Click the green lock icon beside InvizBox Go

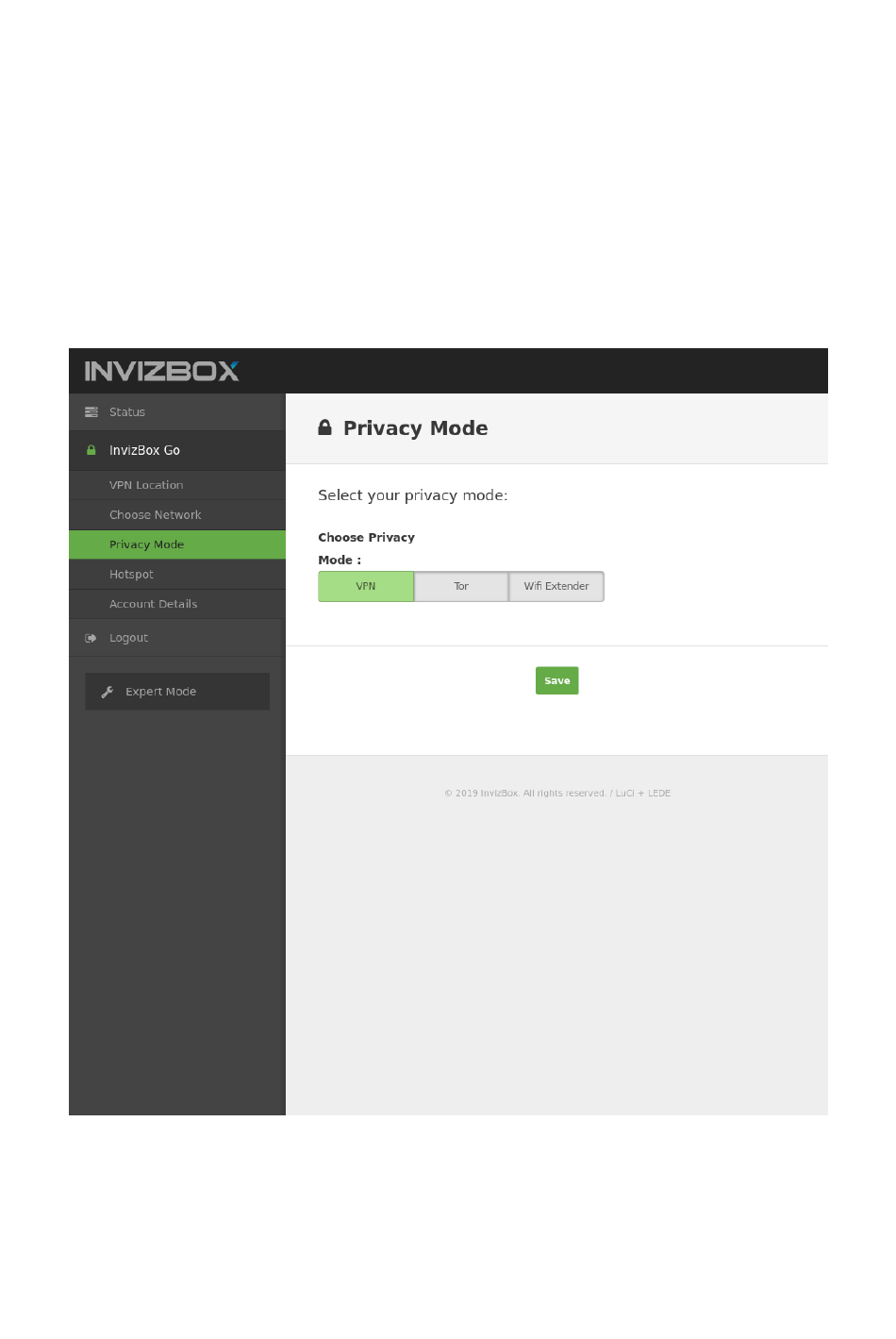(91, 450)
